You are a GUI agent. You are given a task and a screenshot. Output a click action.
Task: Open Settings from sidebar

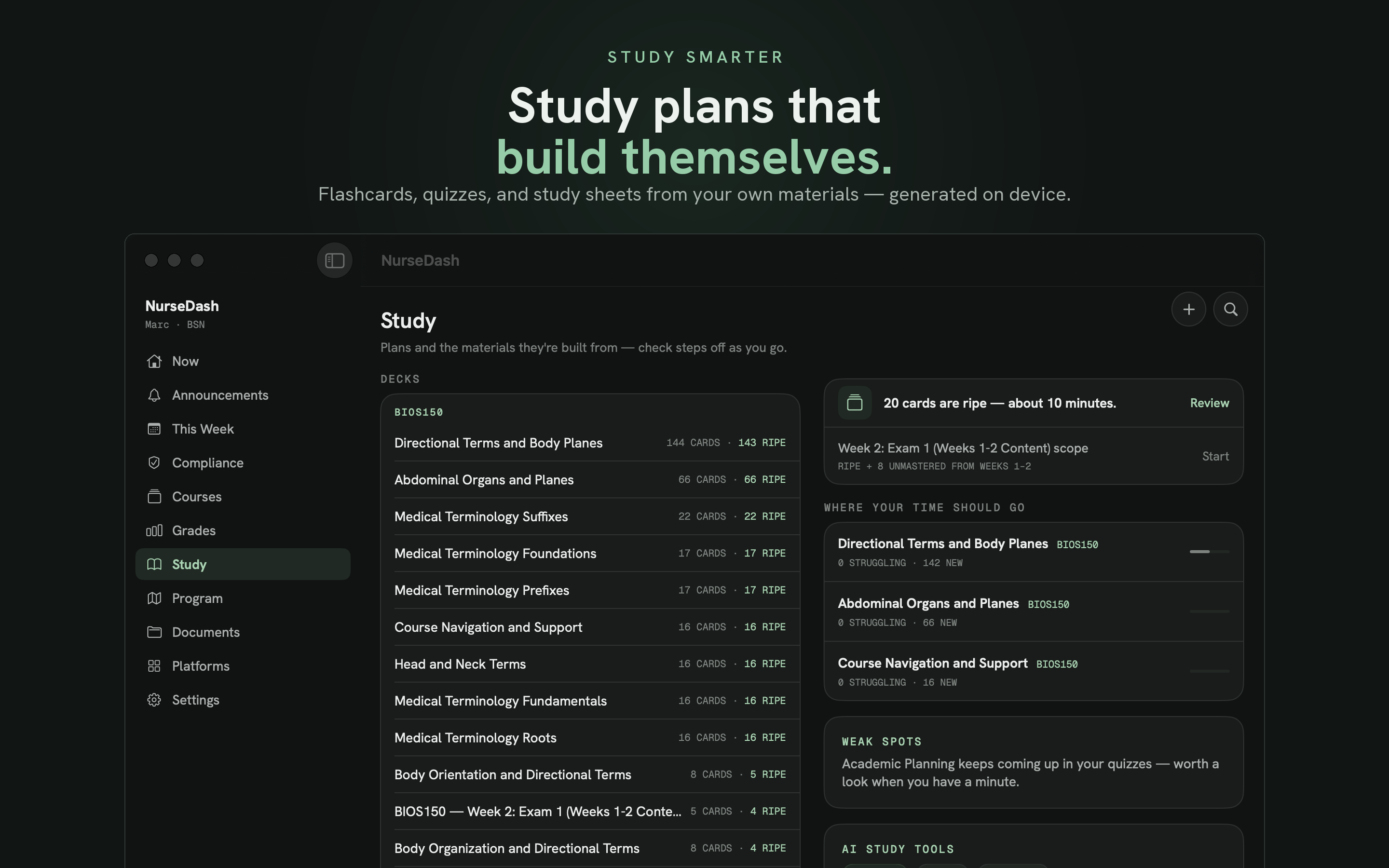pyautogui.click(x=243, y=700)
